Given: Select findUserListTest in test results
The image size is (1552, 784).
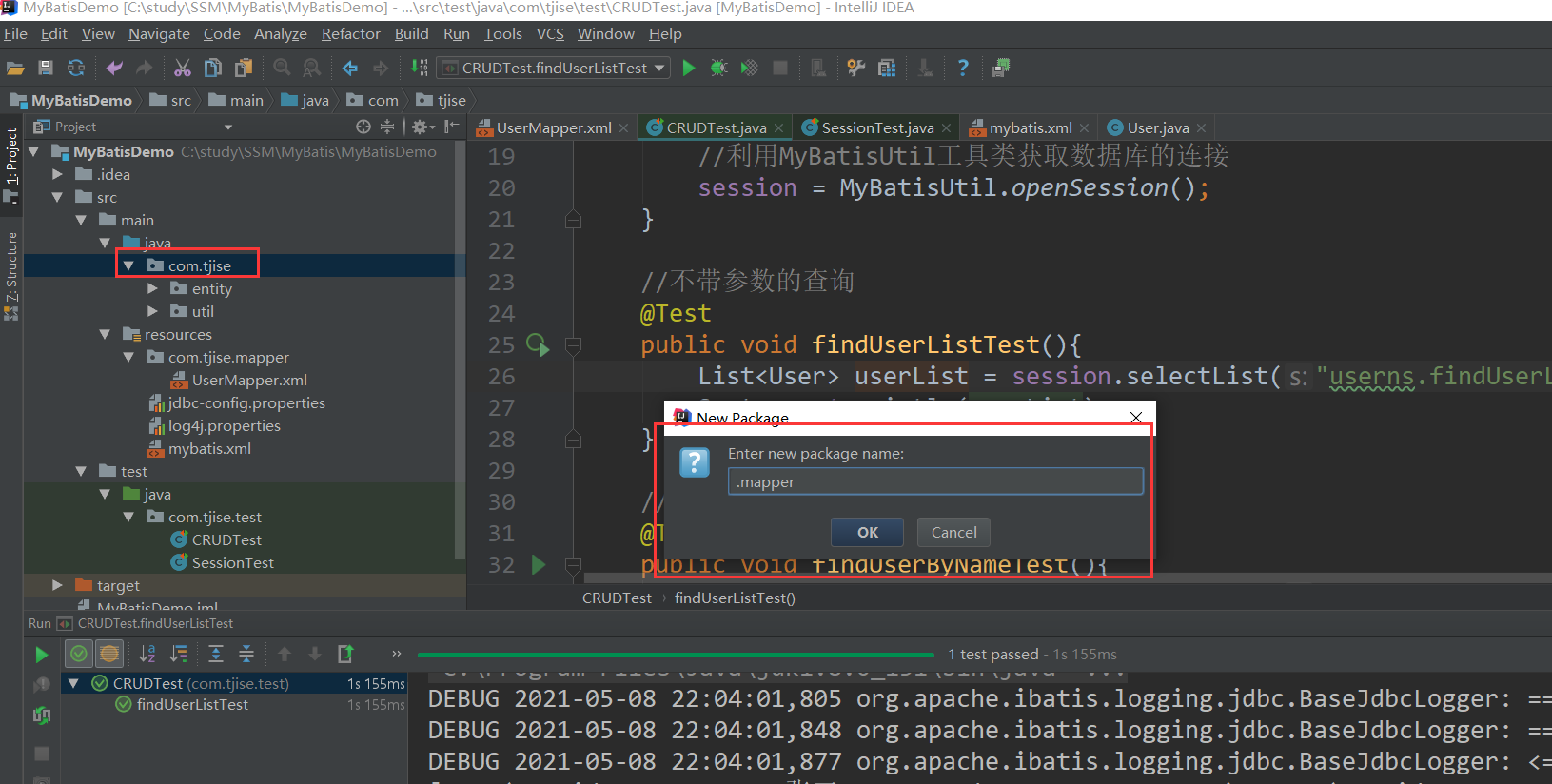Looking at the screenshot, I should tap(192, 704).
